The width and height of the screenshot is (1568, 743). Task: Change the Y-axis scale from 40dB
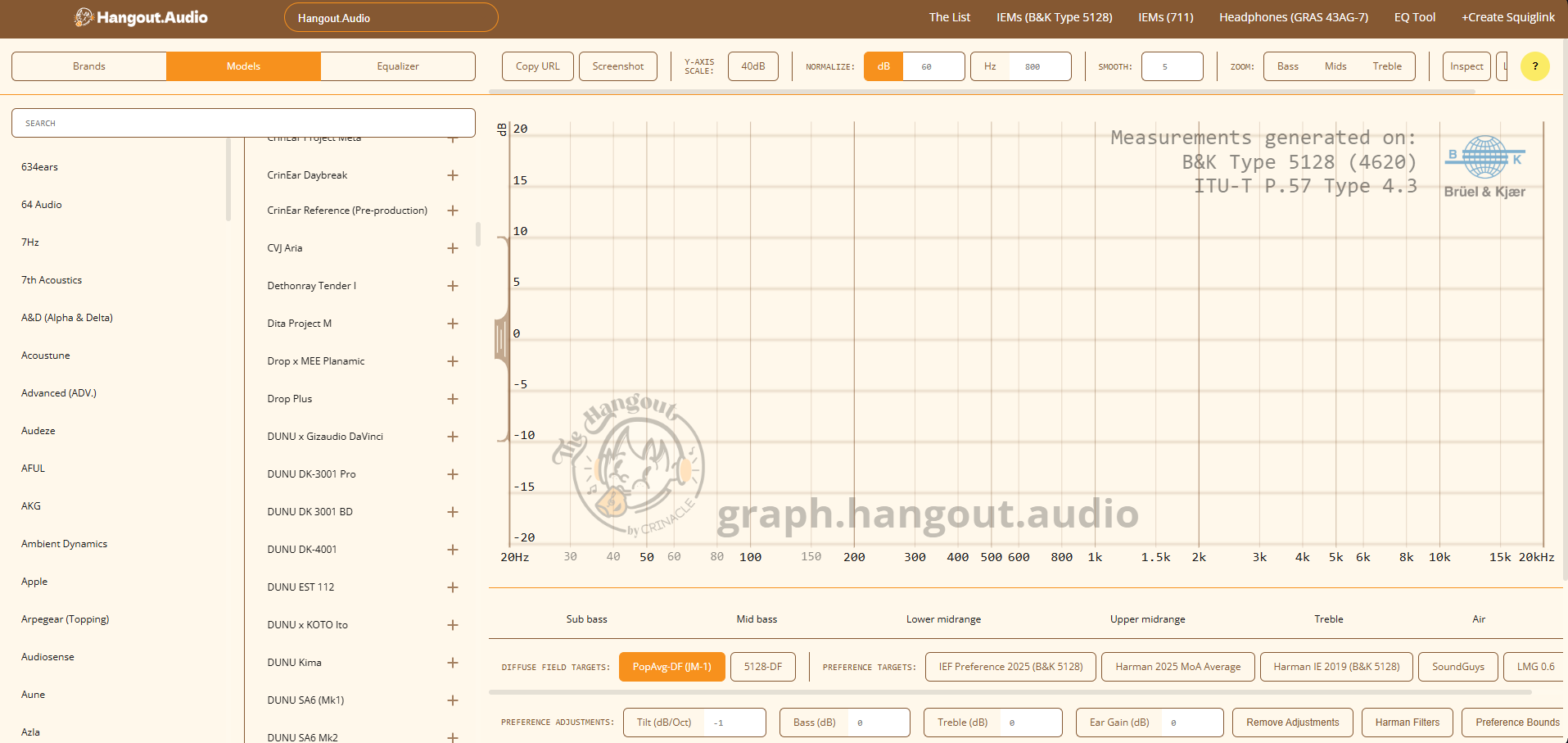752,66
